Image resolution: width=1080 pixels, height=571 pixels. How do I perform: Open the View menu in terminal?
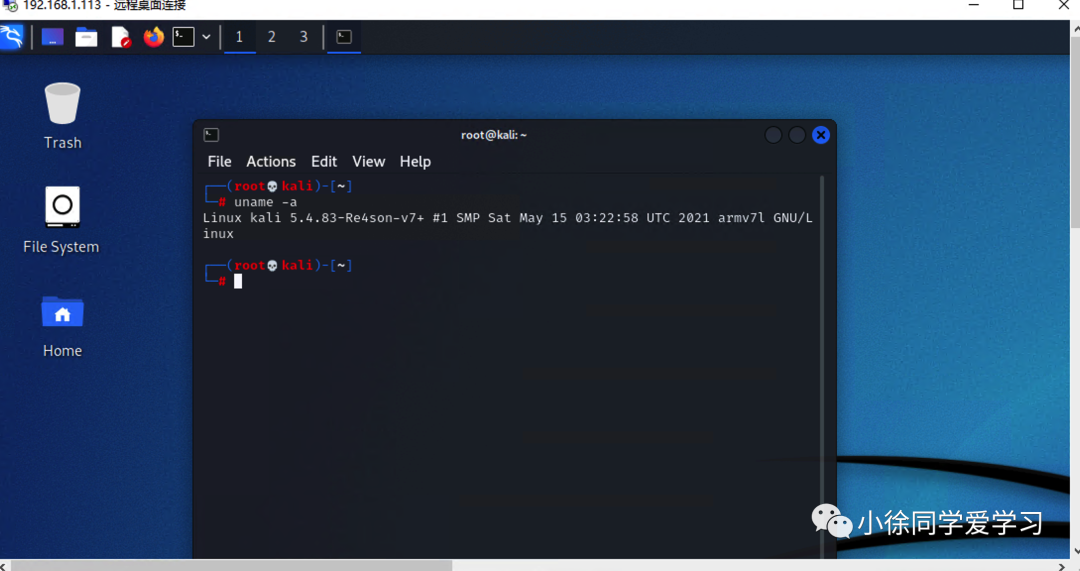[368, 161]
